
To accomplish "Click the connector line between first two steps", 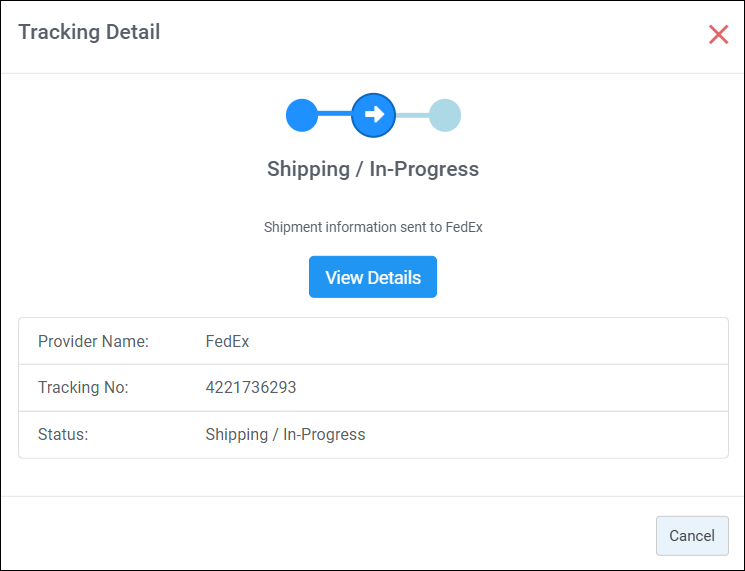I will point(334,114).
